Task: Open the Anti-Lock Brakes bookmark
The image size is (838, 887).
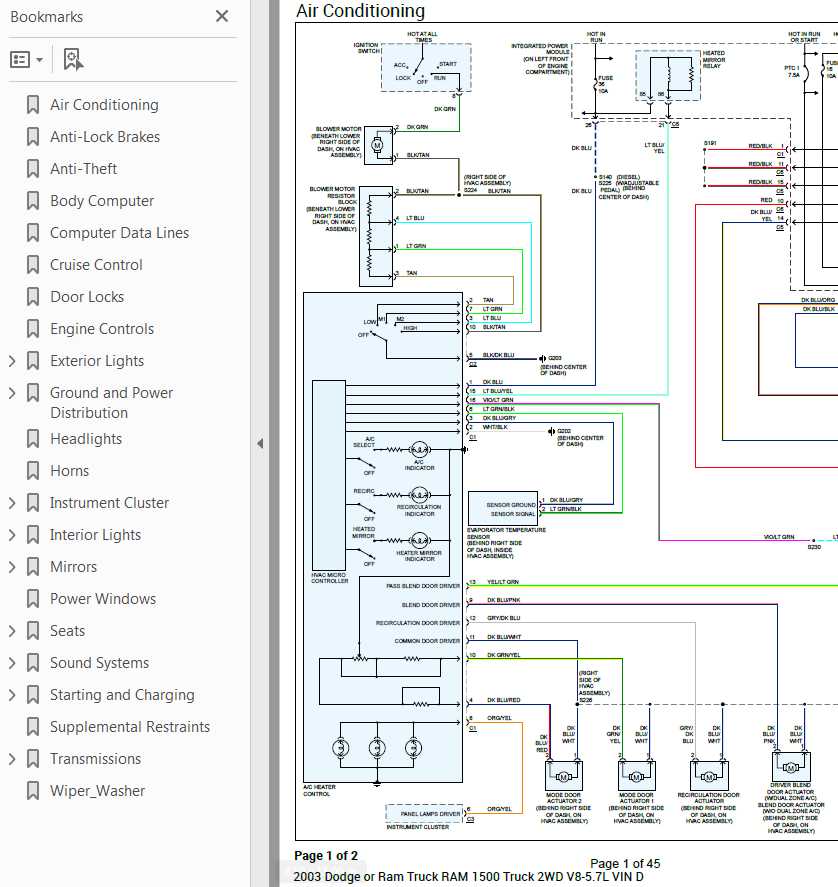Action: 105,137
